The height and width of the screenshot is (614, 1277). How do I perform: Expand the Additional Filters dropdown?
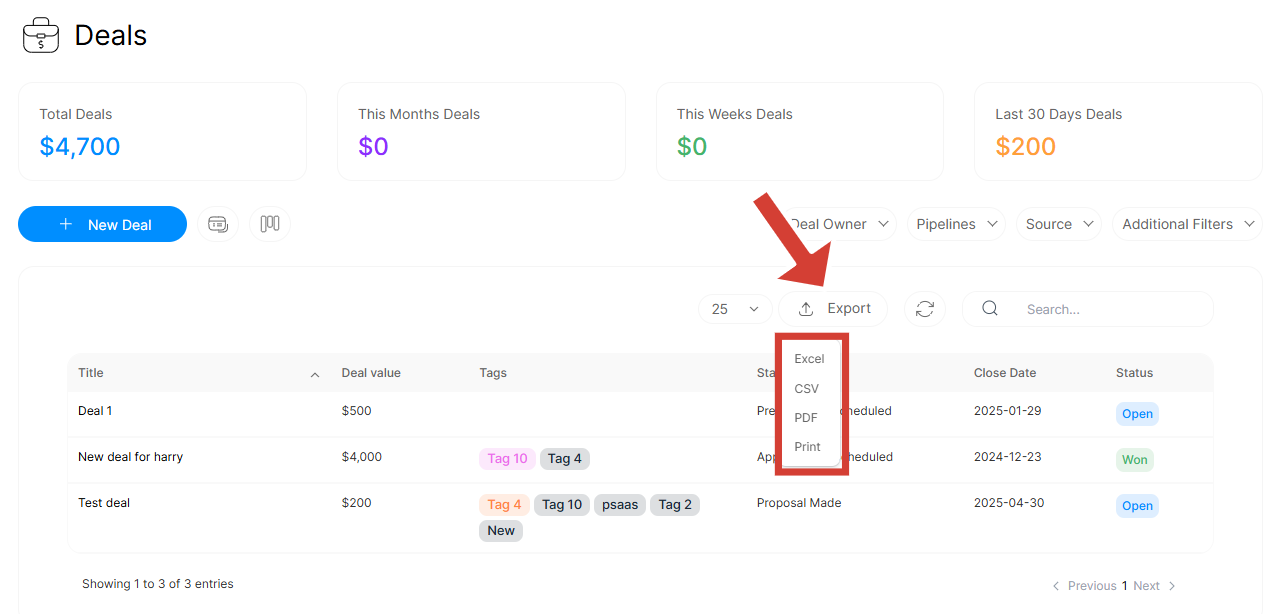point(1187,224)
